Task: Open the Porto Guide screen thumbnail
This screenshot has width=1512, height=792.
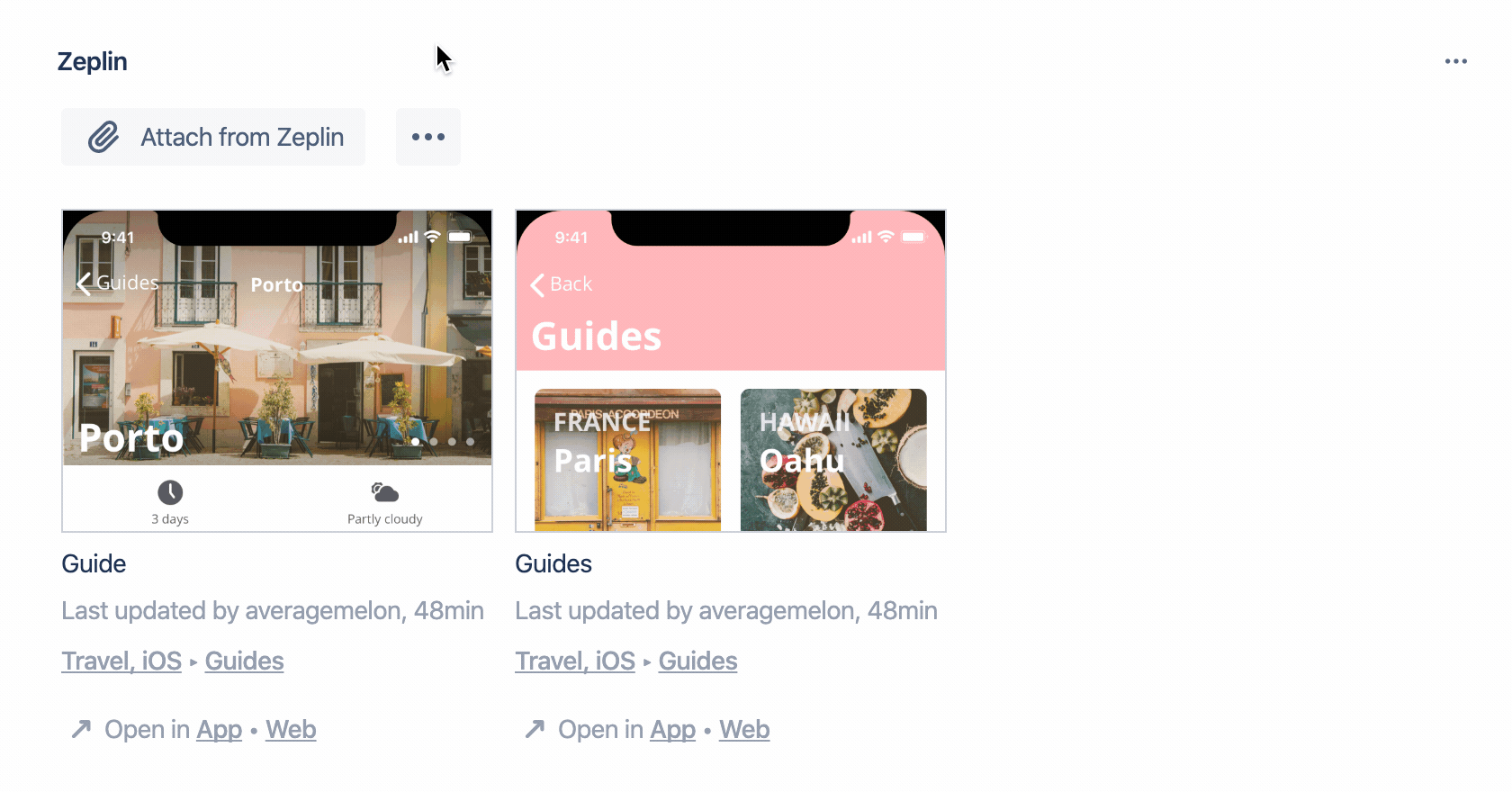Action: click(x=277, y=371)
